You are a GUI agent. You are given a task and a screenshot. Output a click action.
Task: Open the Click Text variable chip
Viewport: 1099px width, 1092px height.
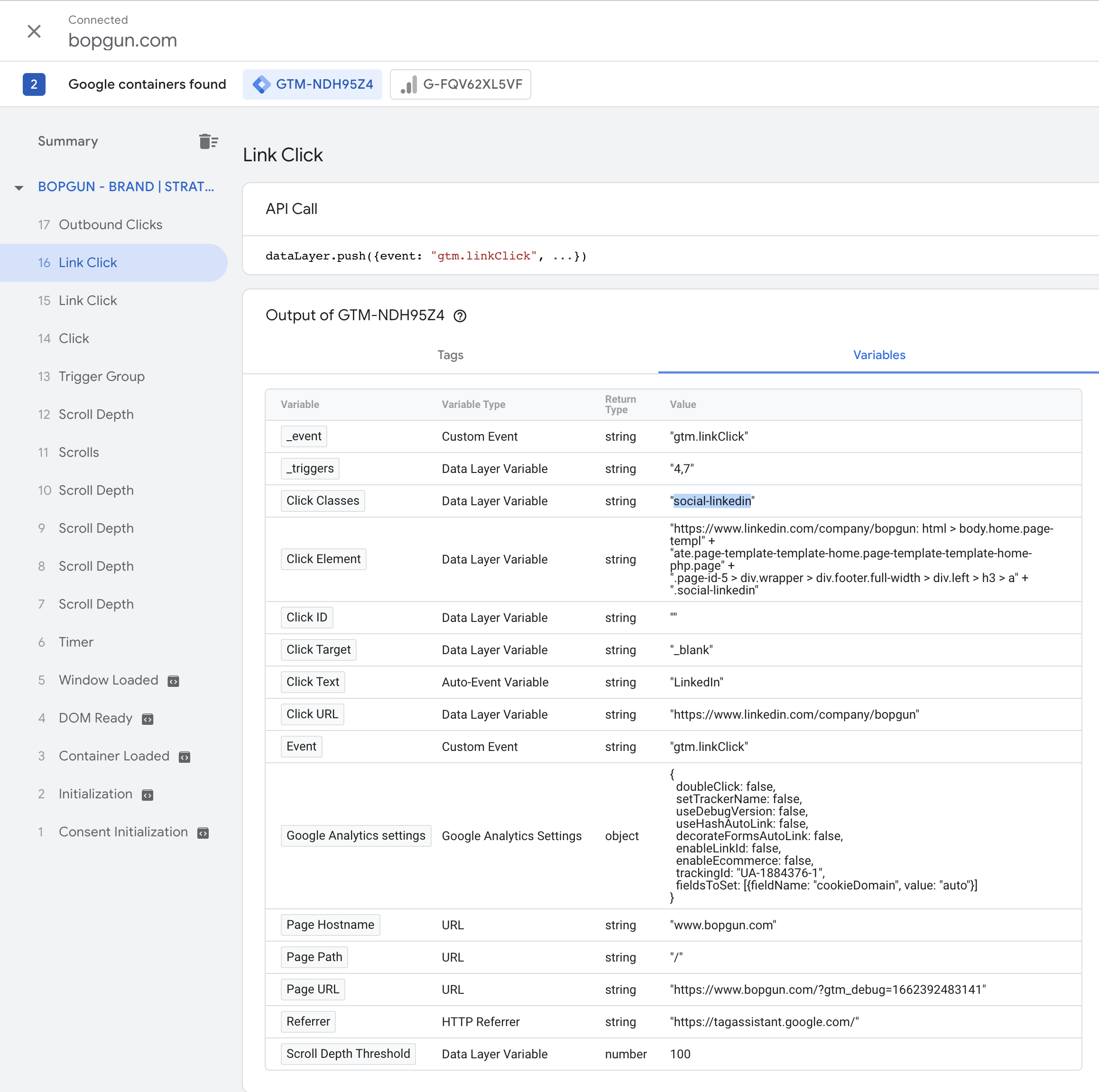[312, 682]
